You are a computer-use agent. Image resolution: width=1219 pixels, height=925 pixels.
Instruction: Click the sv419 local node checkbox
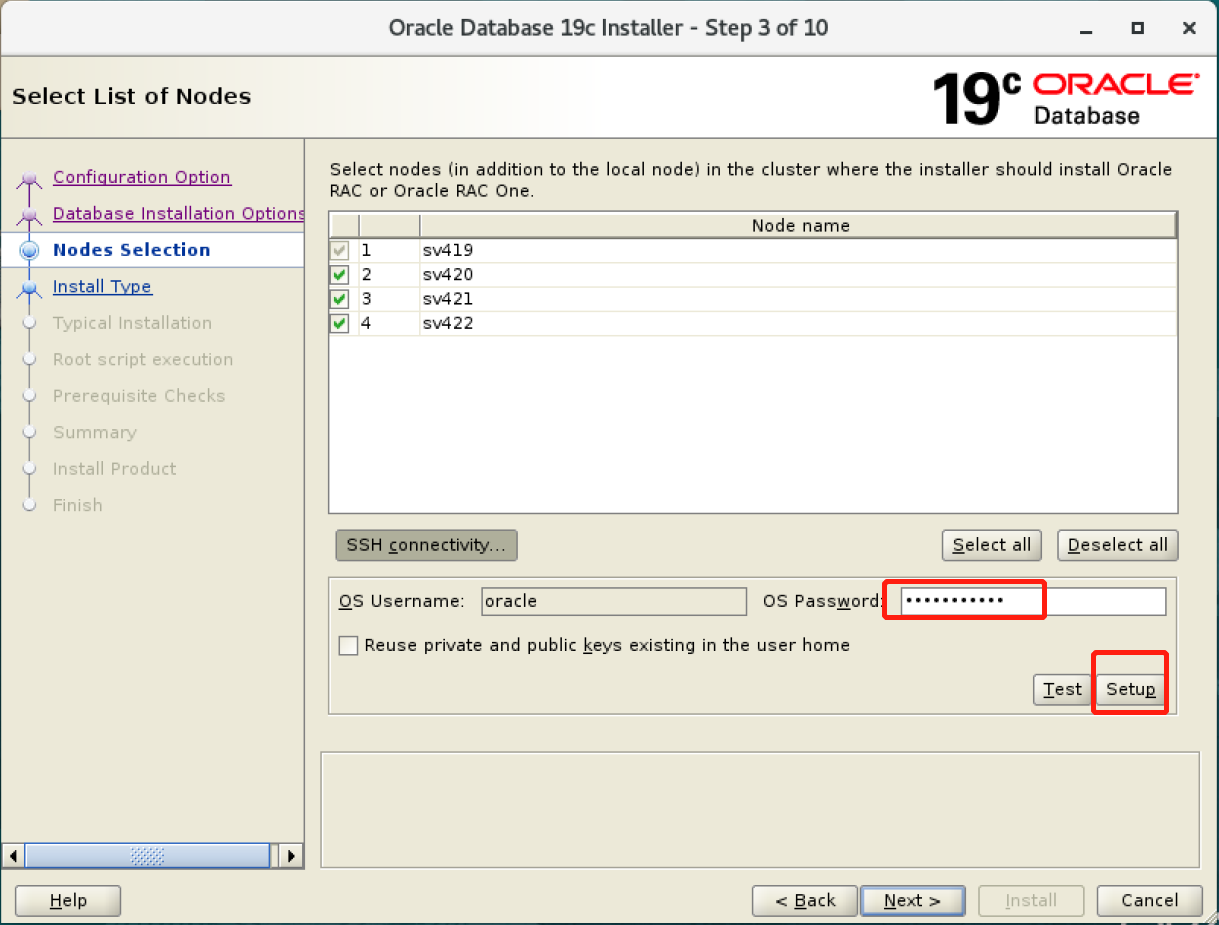340,250
